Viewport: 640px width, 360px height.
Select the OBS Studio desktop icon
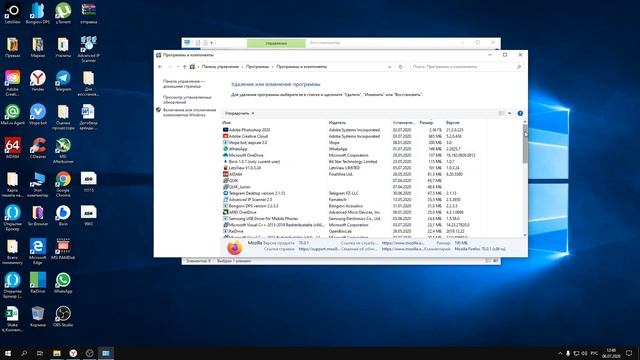click(63, 317)
